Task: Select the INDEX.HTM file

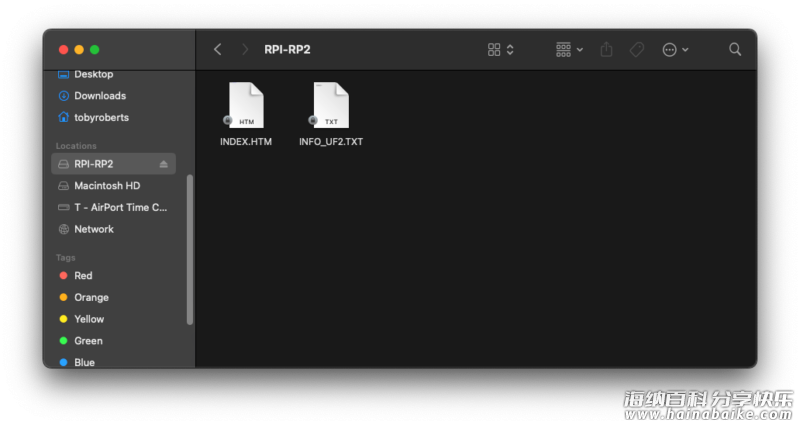Action: coord(246,114)
